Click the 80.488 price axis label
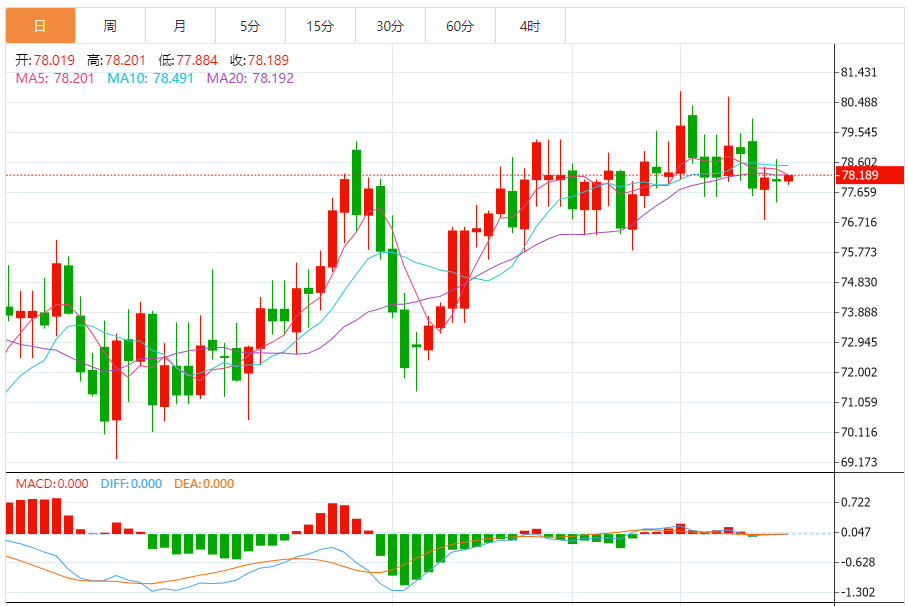The height and width of the screenshot is (606, 908). 859,103
